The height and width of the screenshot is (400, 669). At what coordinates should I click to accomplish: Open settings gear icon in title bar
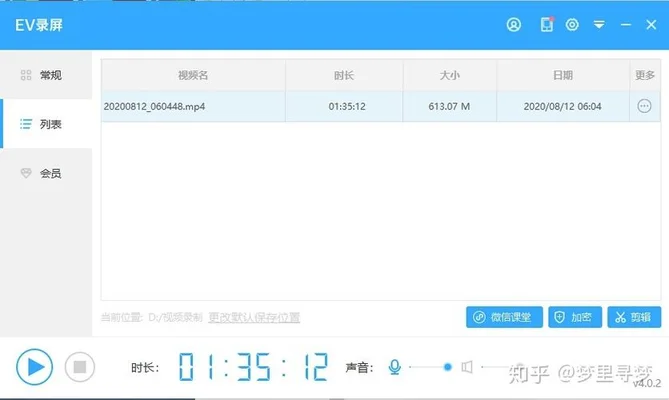(572, 25)
